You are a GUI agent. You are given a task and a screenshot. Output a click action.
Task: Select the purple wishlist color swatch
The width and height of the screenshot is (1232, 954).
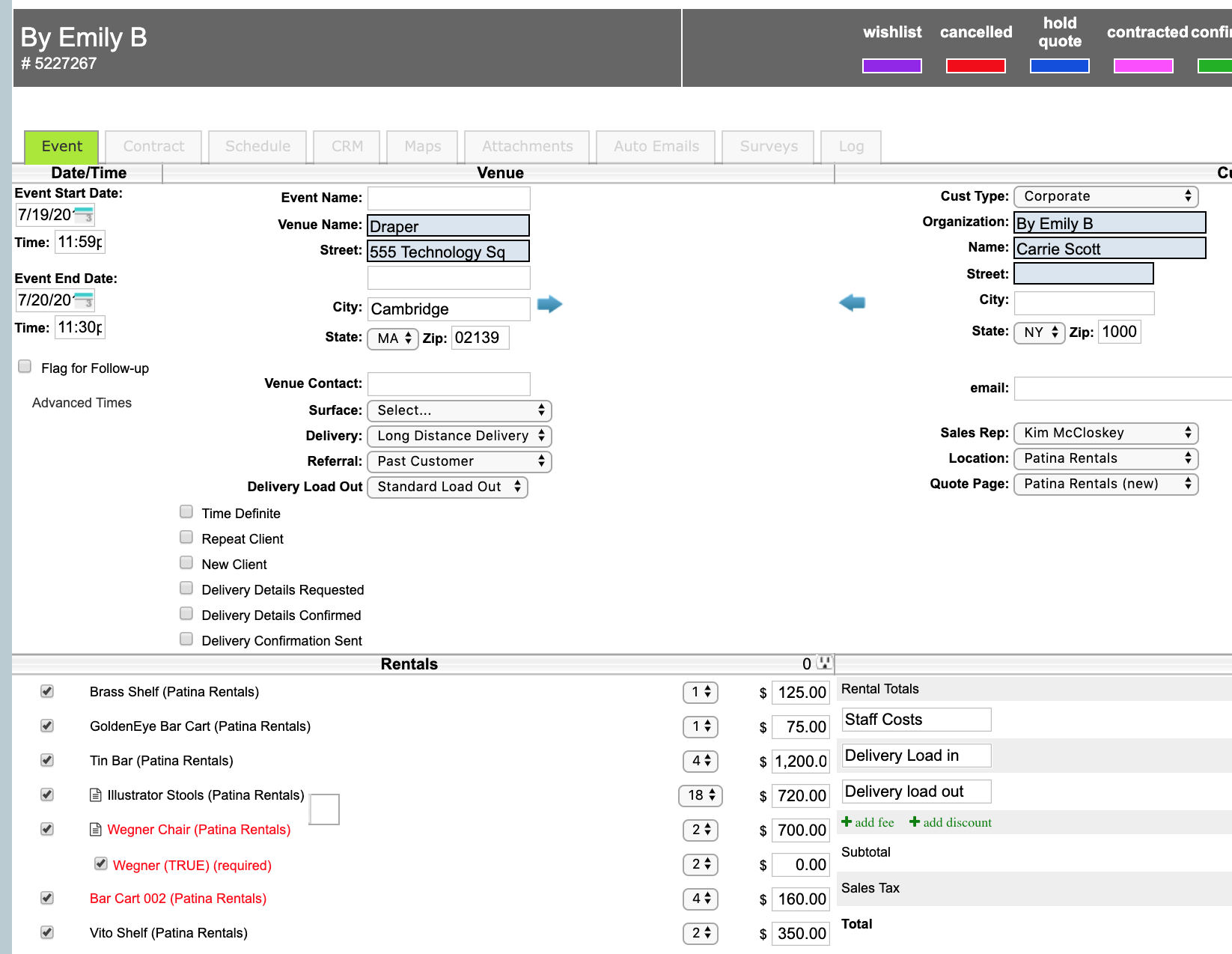891,66
